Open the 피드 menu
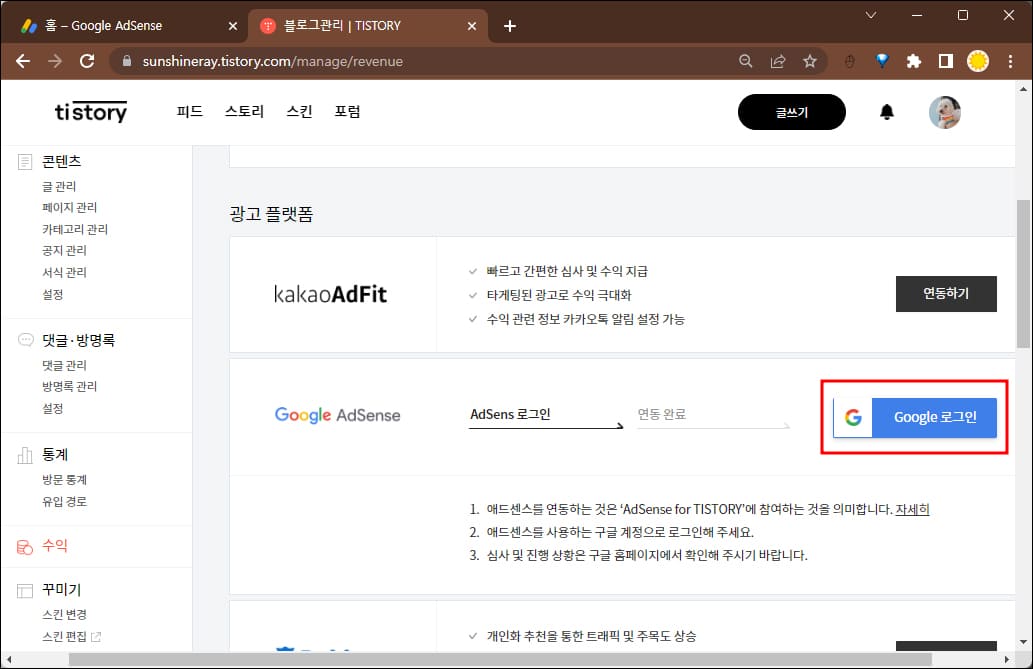 coord(190,111)
